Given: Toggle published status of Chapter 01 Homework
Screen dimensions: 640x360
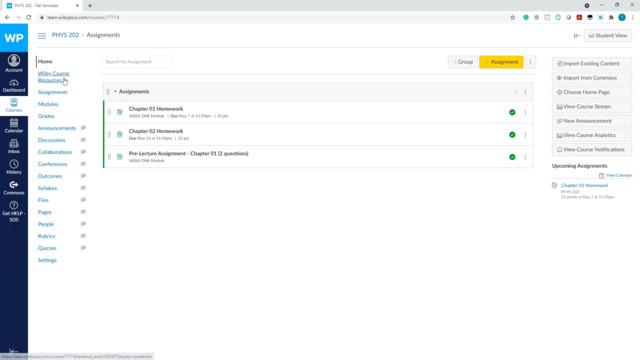Looking at the screenshot, I should coord(512,112).
